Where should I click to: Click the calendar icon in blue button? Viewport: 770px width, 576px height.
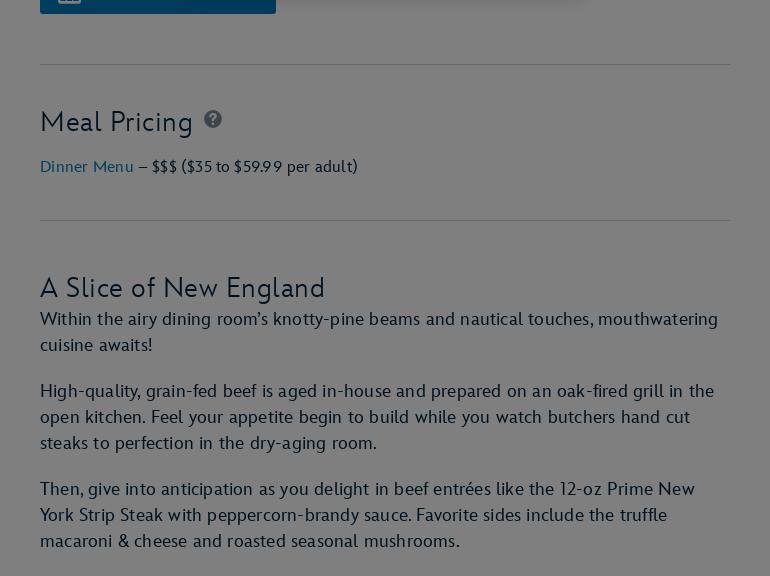click(x=70, y=2)
